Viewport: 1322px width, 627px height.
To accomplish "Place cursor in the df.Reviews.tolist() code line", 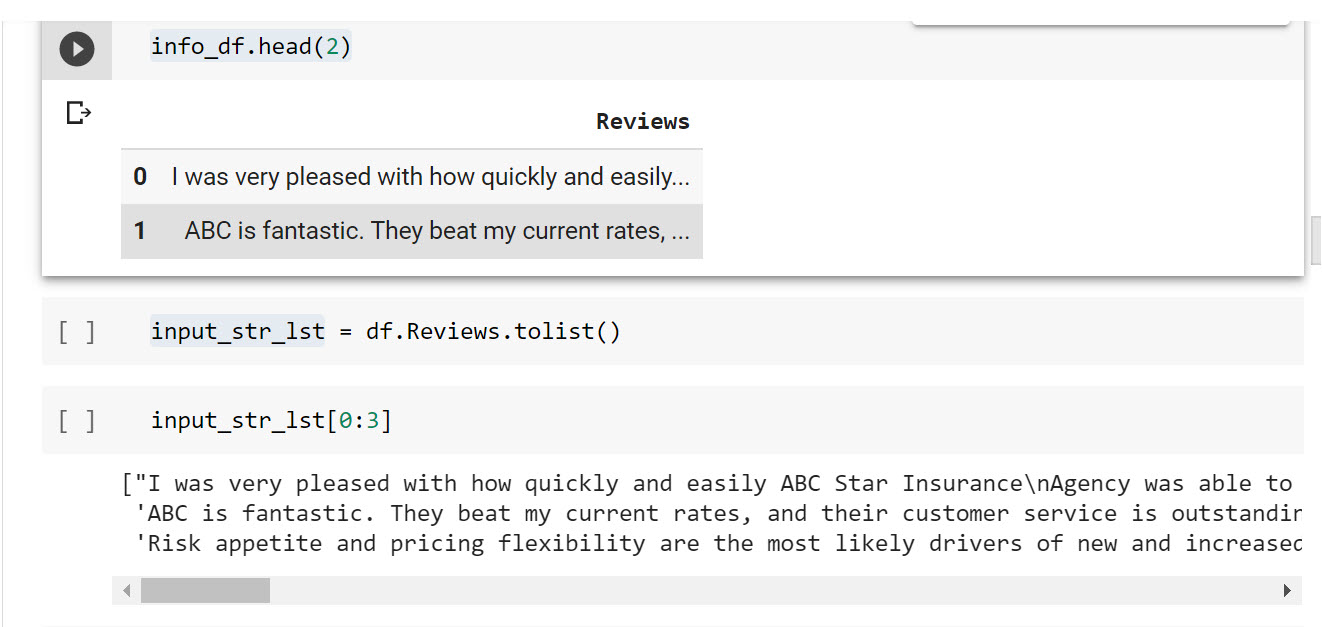I will [386, 331].
